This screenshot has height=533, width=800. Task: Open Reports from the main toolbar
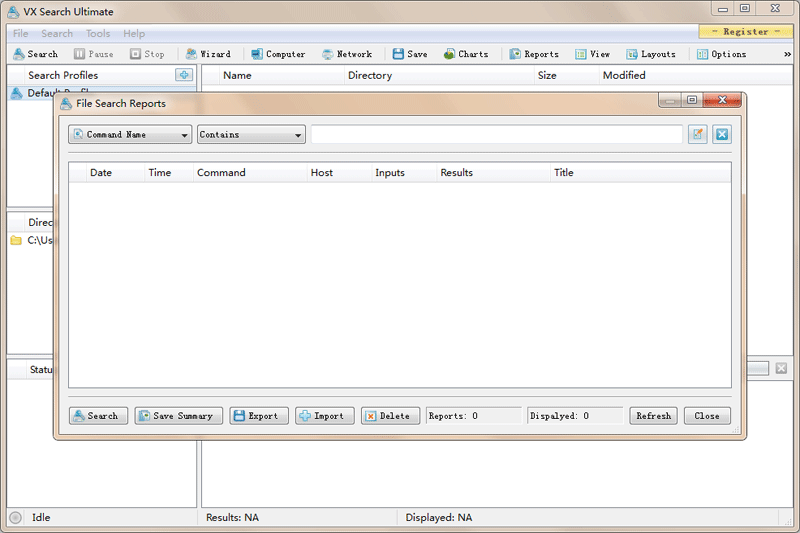(x=534, y=54)
